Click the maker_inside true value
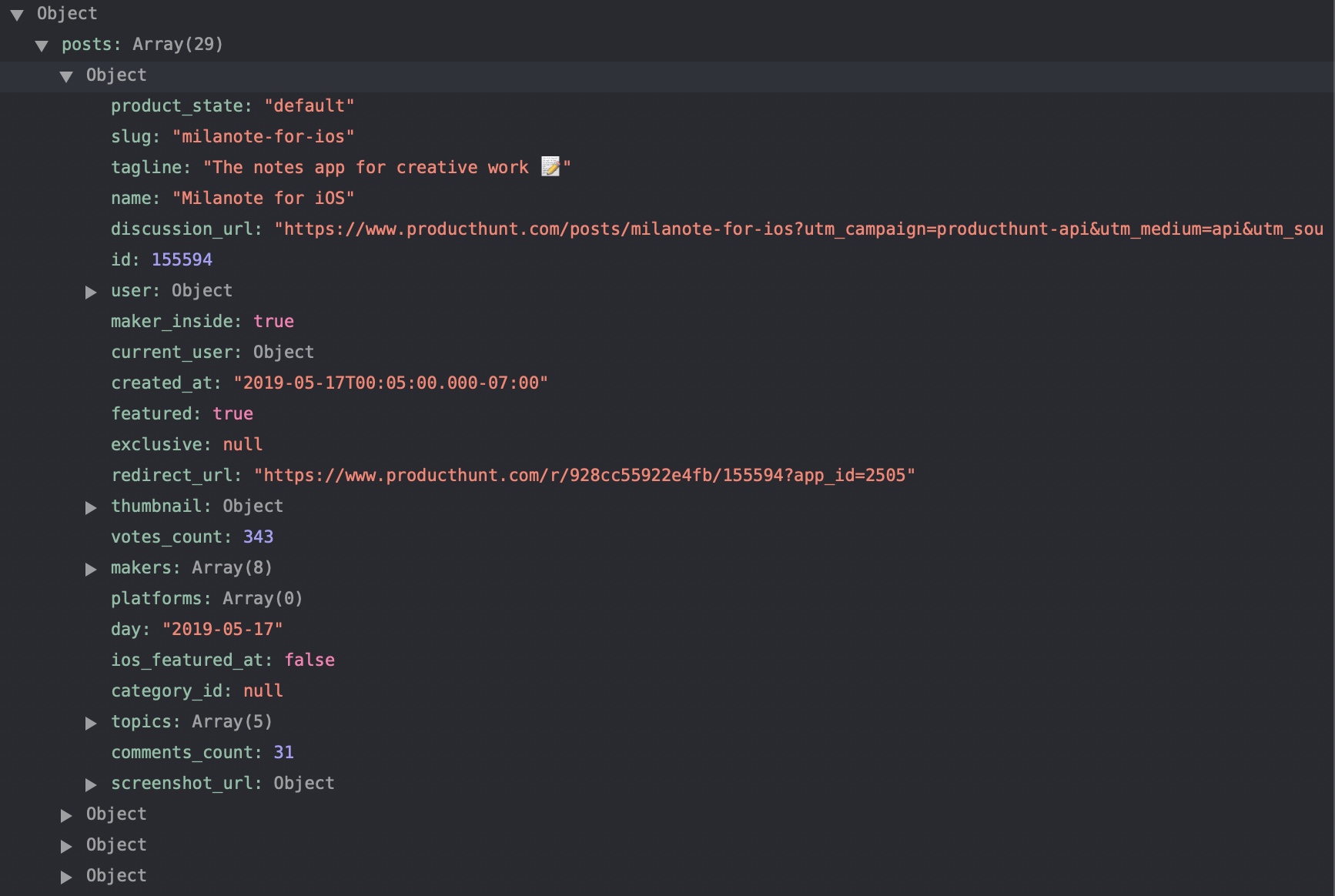Screen dimensions: 1335x896 tap(274, 321)
